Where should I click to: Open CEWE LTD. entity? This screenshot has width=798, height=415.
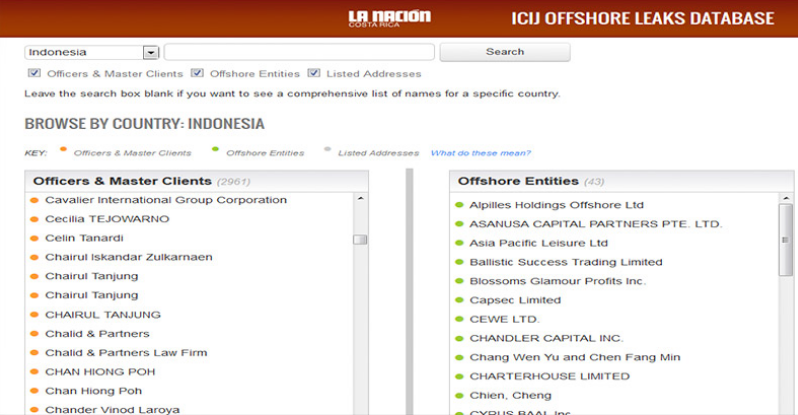[504, 319]
